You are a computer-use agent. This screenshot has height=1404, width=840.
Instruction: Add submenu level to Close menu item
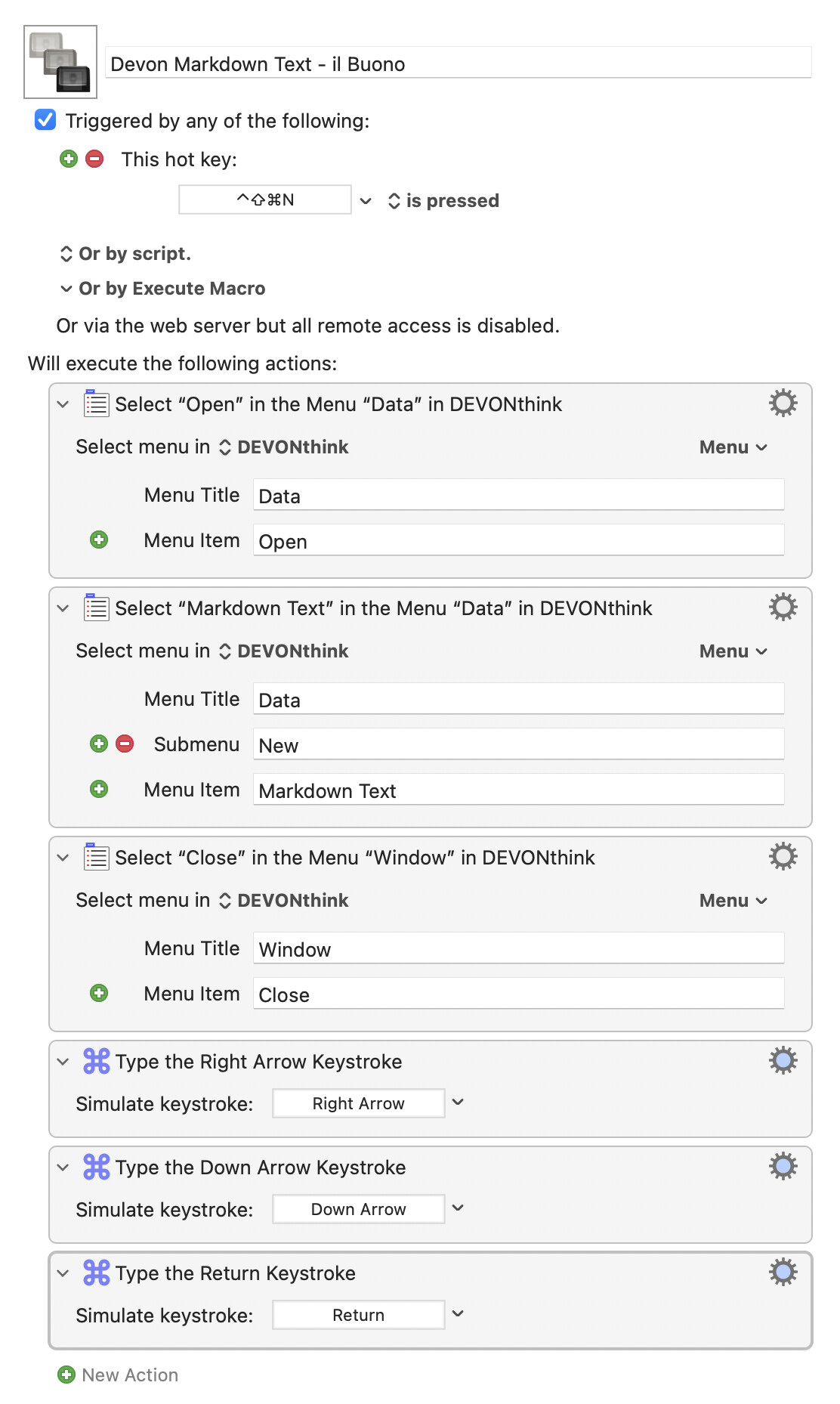[99, 993]
